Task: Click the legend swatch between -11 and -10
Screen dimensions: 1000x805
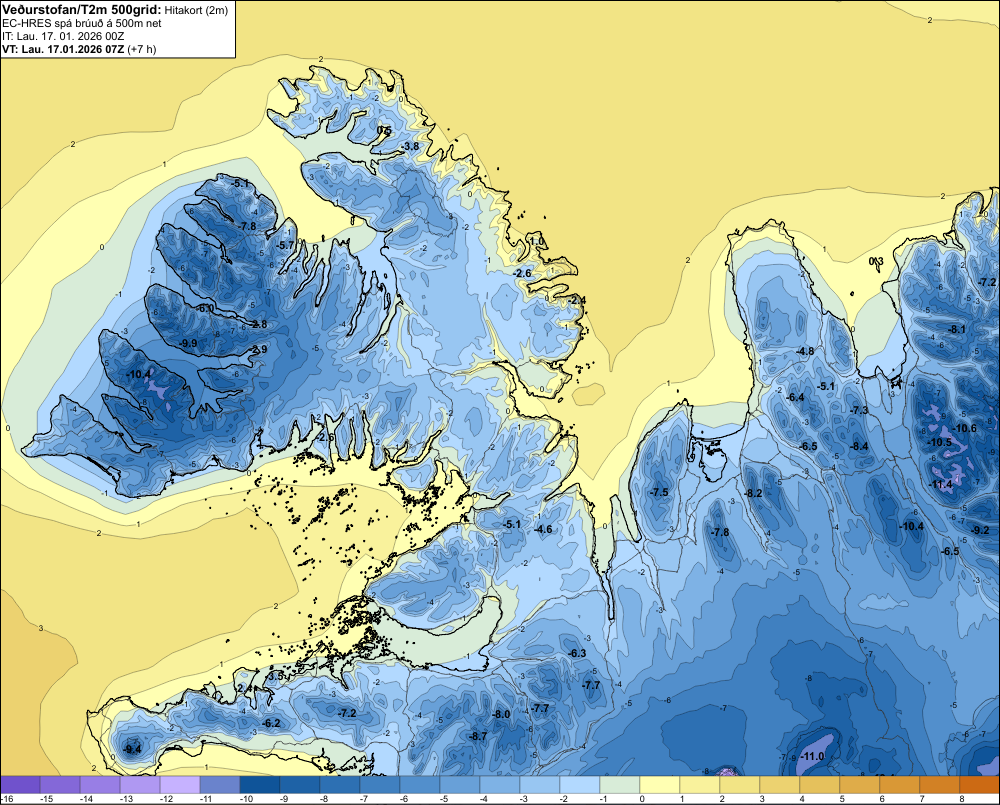Action: tap(220, 785)
